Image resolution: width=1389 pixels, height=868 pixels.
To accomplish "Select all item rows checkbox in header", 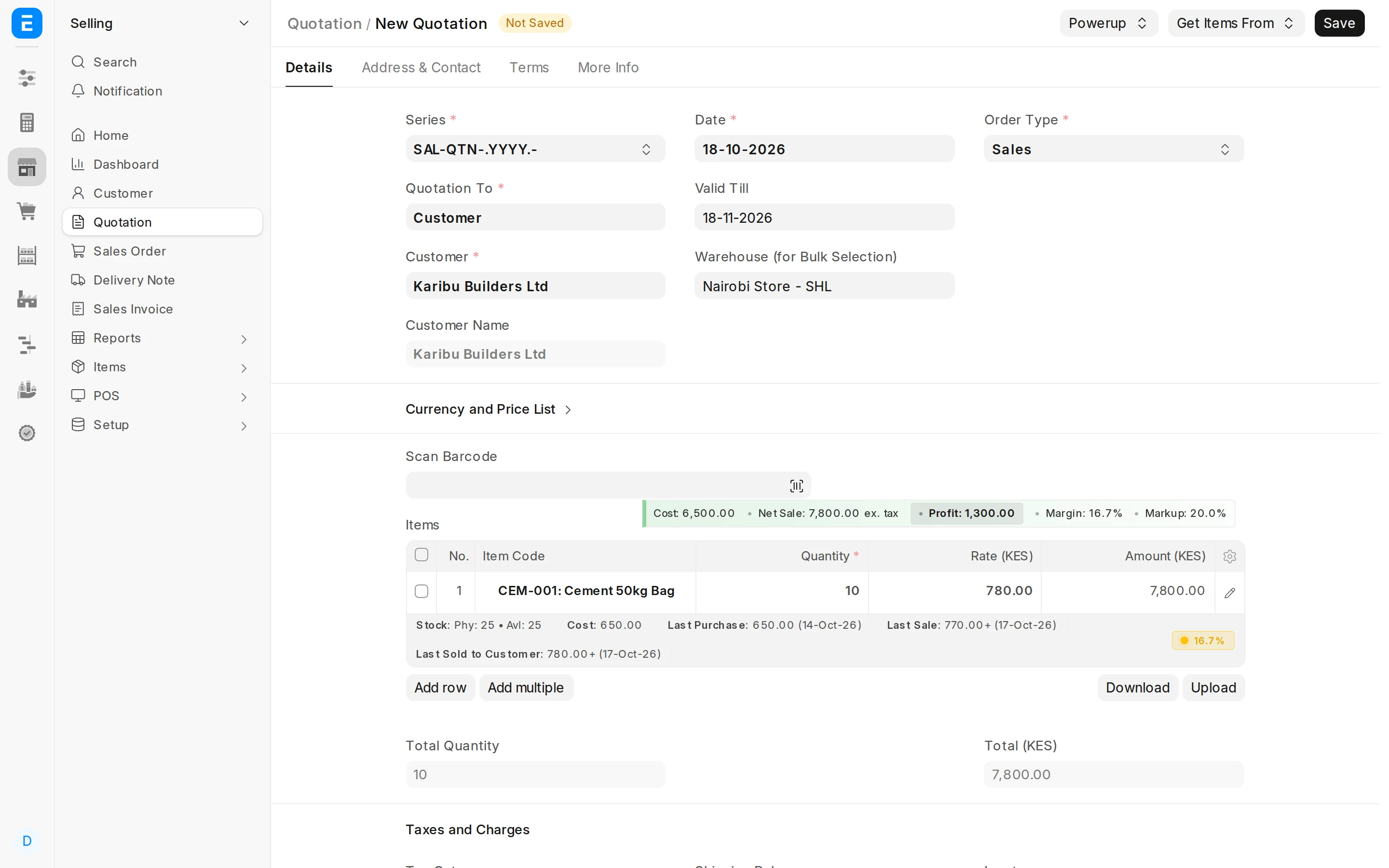I will (x=422, y=555).
